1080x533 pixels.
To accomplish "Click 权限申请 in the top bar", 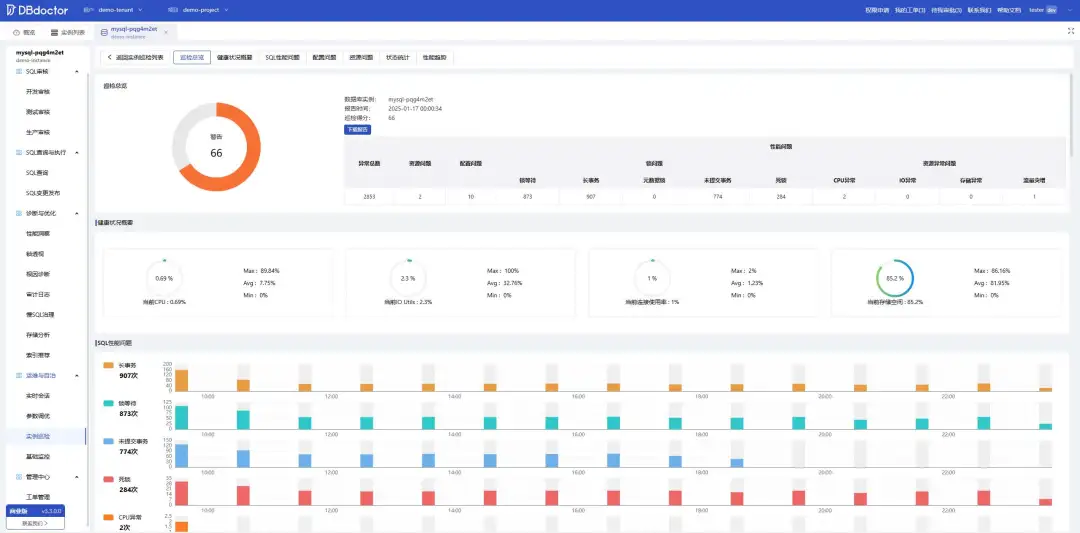I will click(877, 10).
